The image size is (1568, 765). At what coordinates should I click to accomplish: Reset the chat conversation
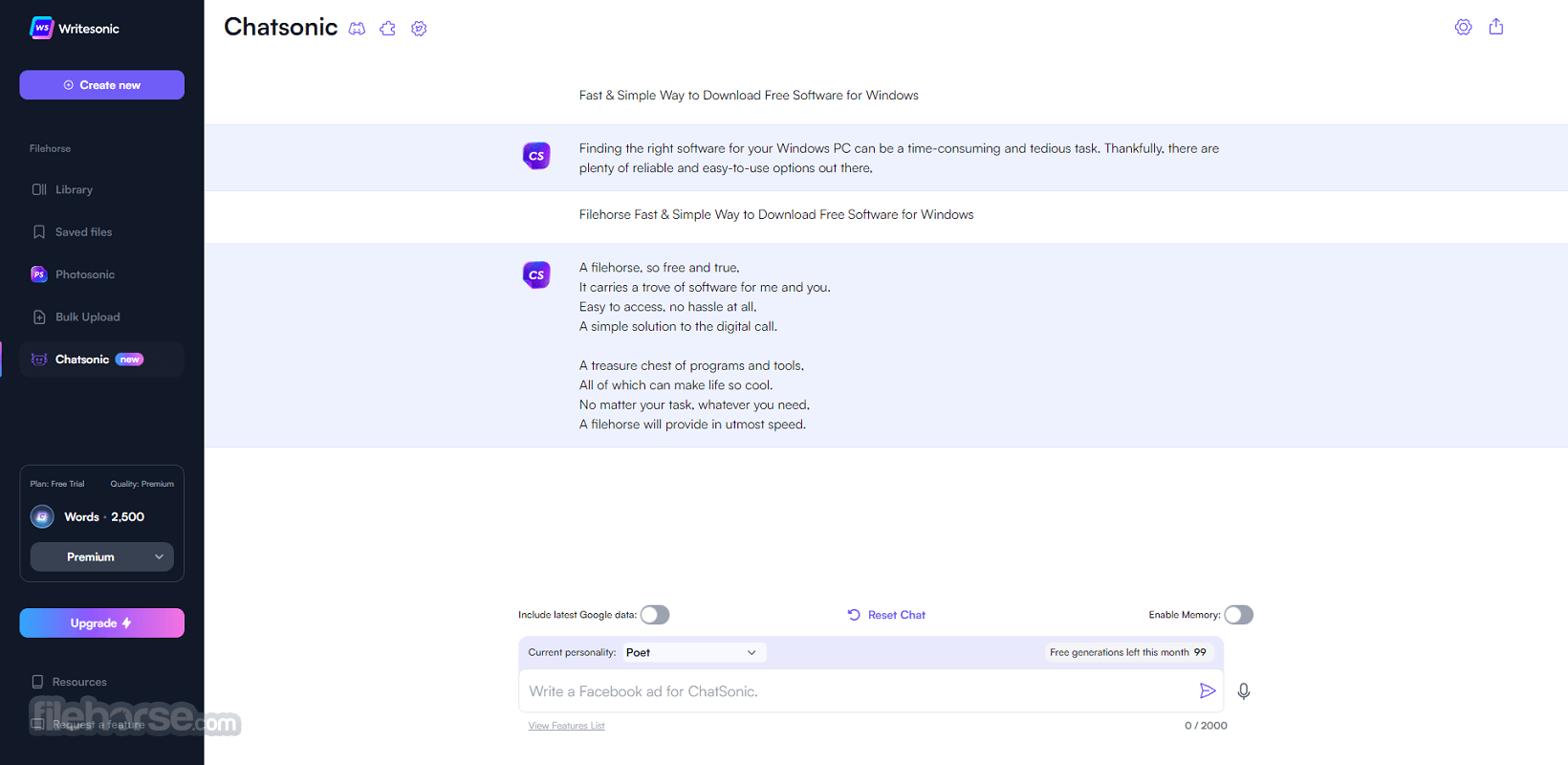[x=886, y=615]
